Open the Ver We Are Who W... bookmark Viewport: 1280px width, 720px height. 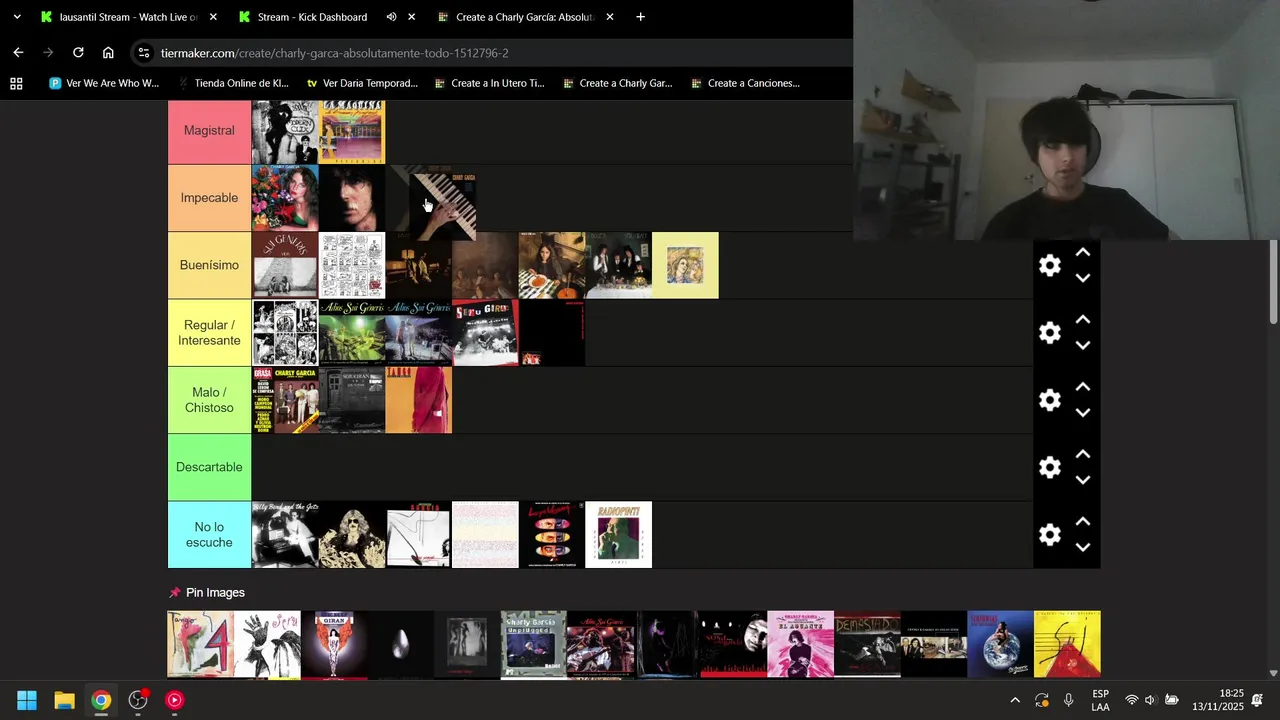click(104, 83)
